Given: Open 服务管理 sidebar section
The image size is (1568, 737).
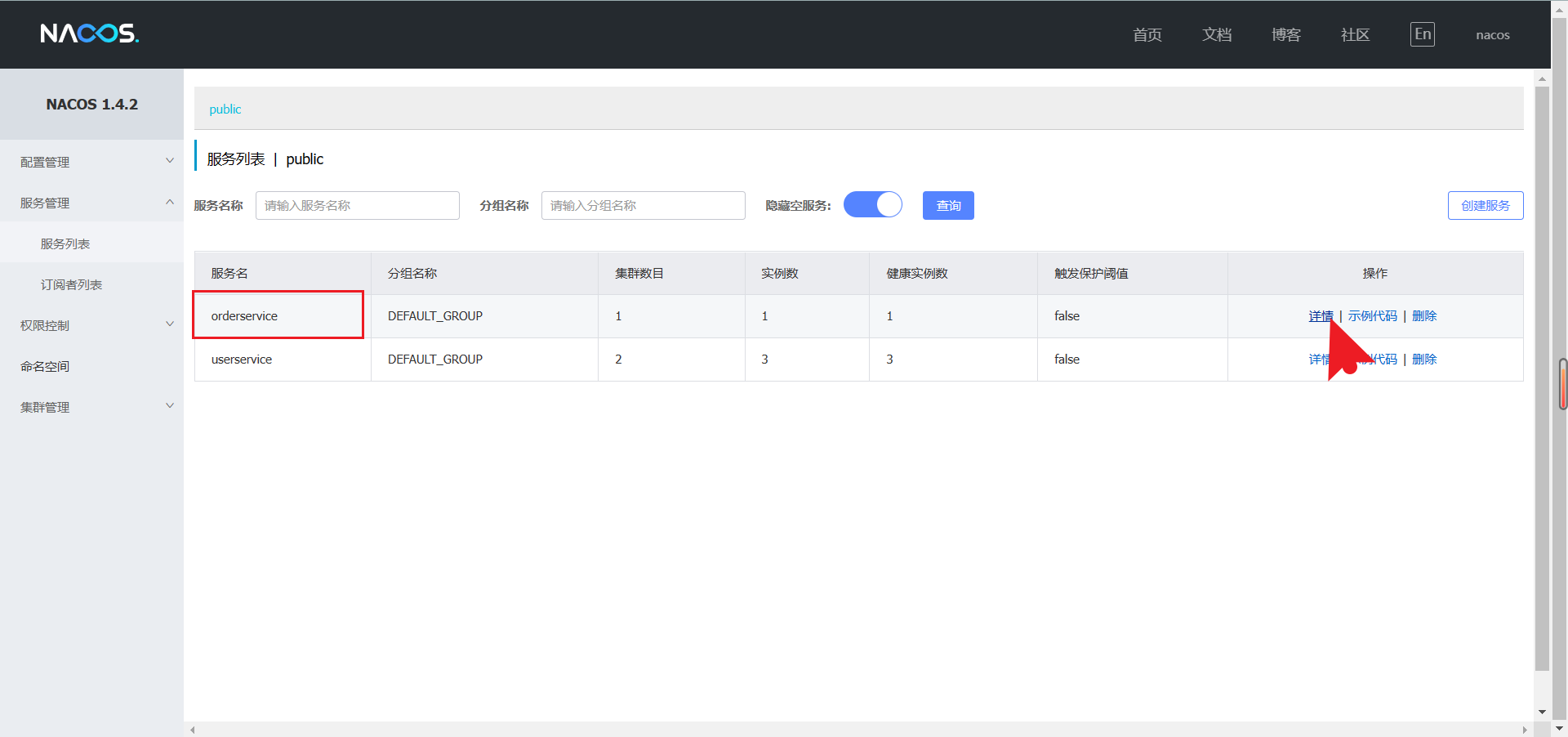Looking at the screenshot, I should [x=45, y=203].
